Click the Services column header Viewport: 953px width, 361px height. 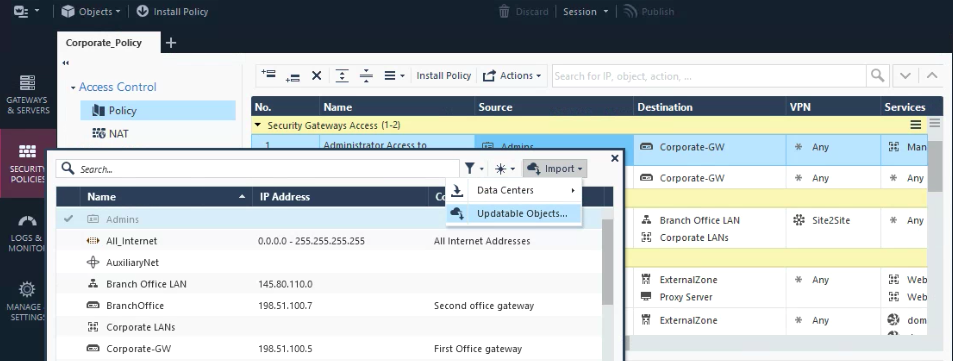coord(904,107)
